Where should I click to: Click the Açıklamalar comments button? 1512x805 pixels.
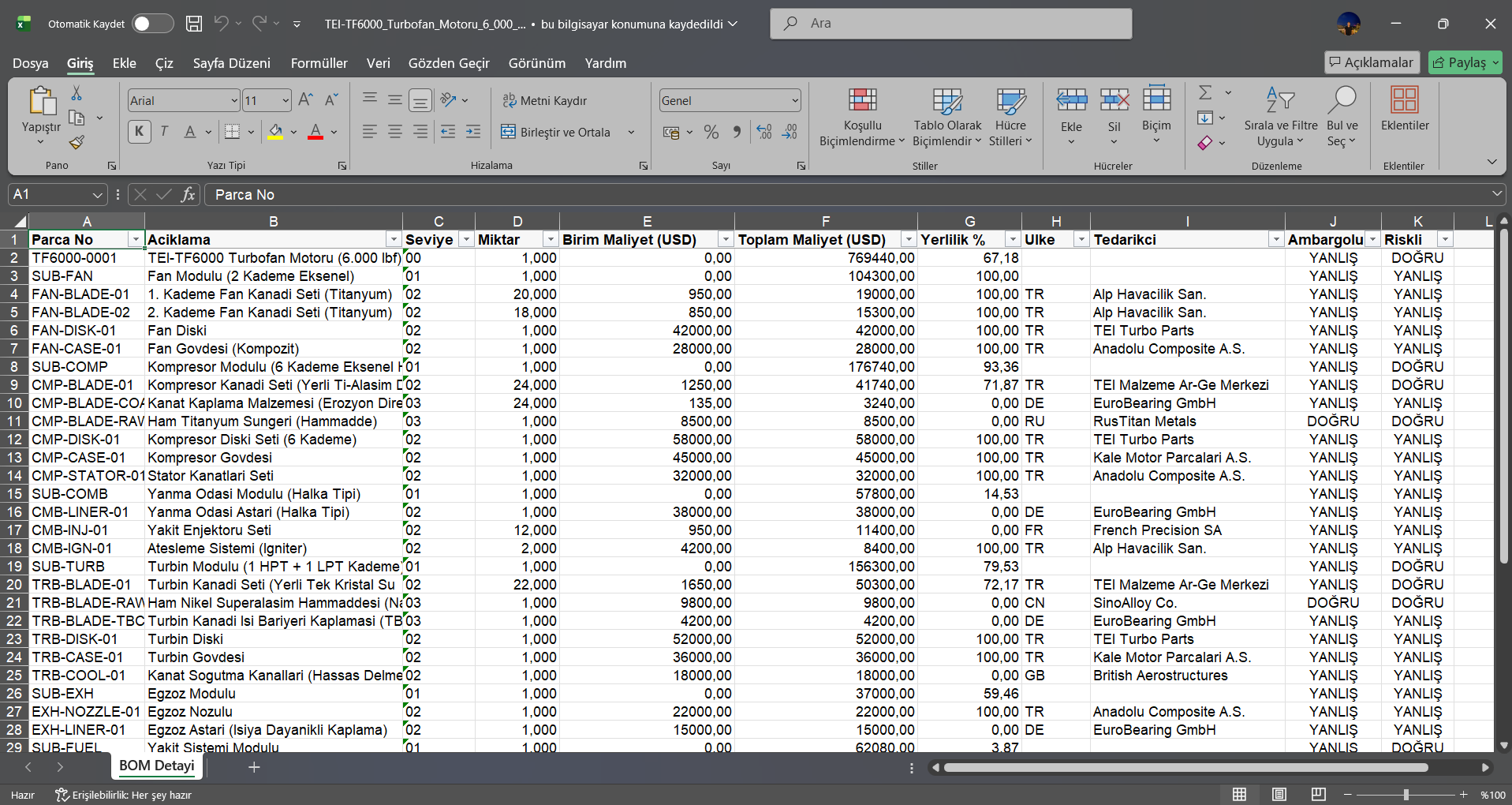click(x=1372, y=62)
